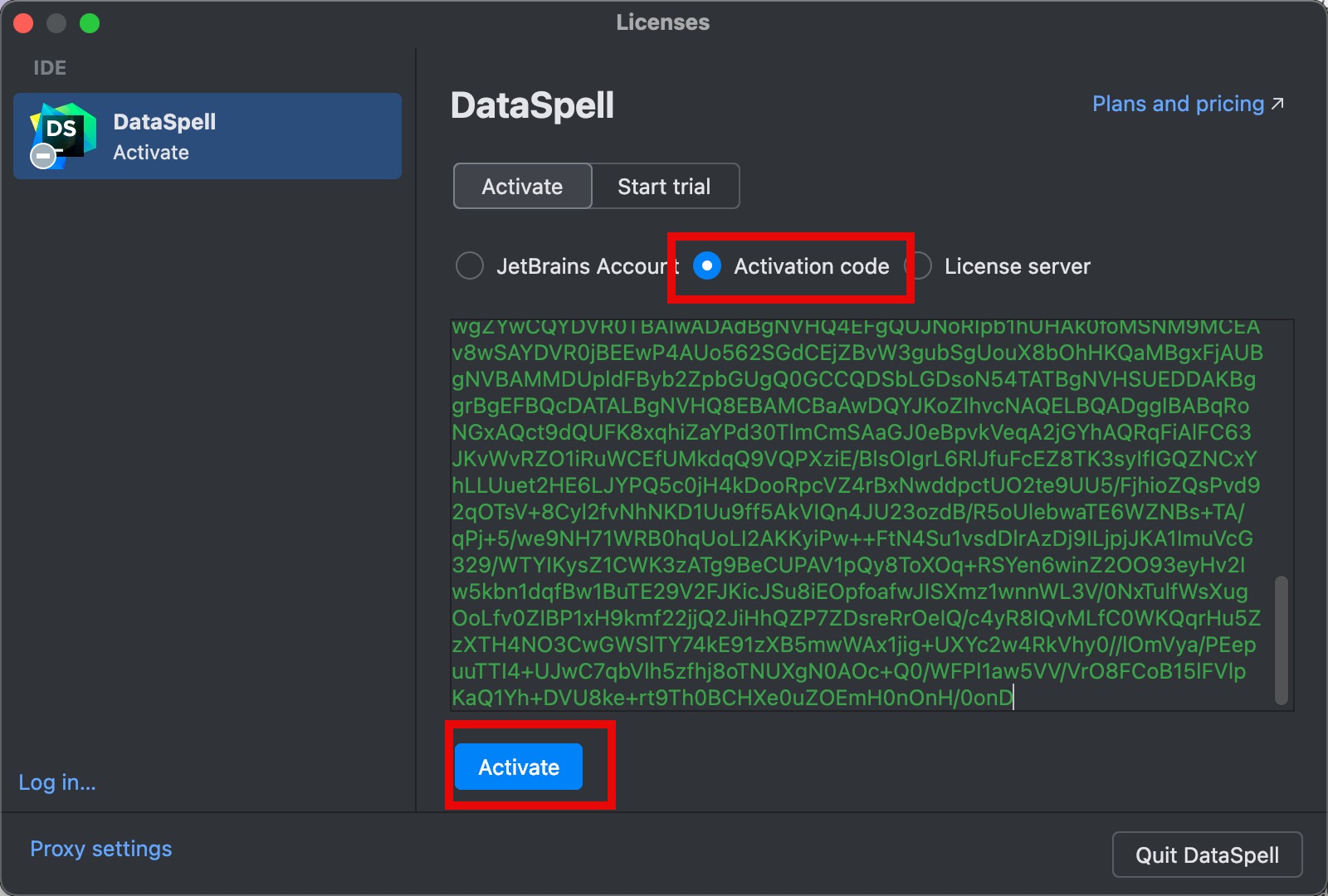Click Quit DataSpell button
The width and height of the screenshot is (1328, 896).
pos(1207,855)
